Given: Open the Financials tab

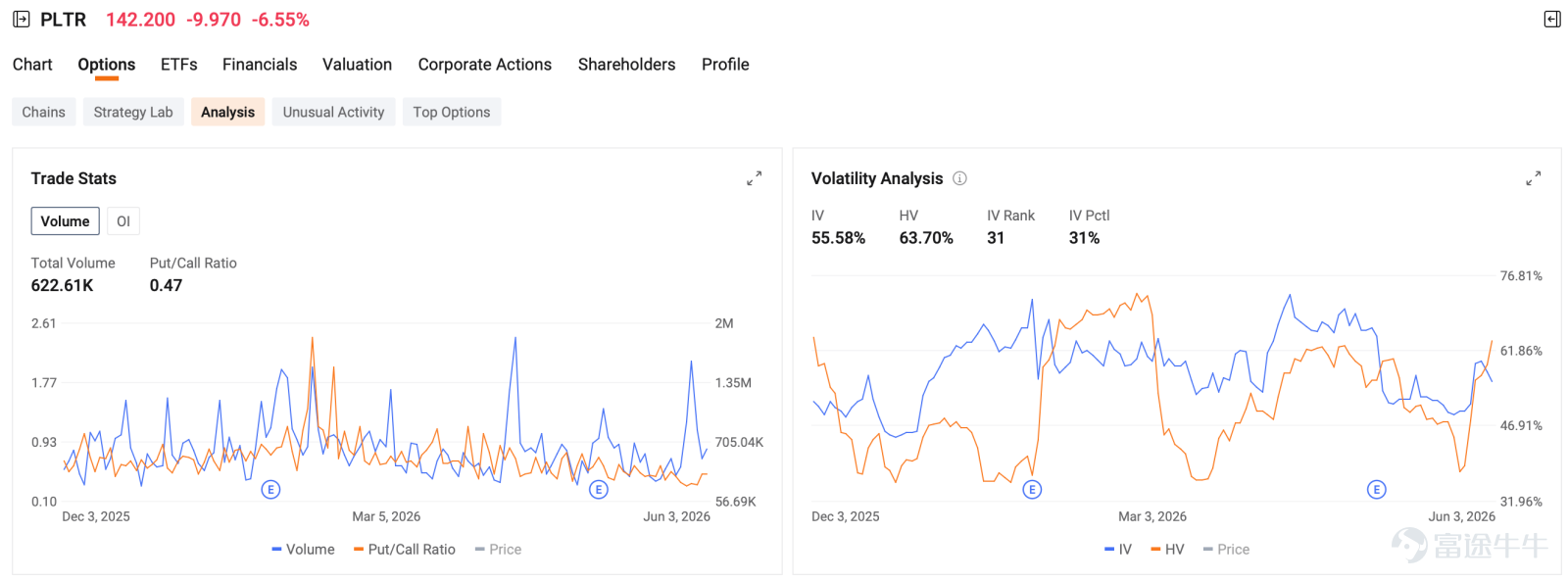Looking at the screenshot, I should [x=260, y=65].
